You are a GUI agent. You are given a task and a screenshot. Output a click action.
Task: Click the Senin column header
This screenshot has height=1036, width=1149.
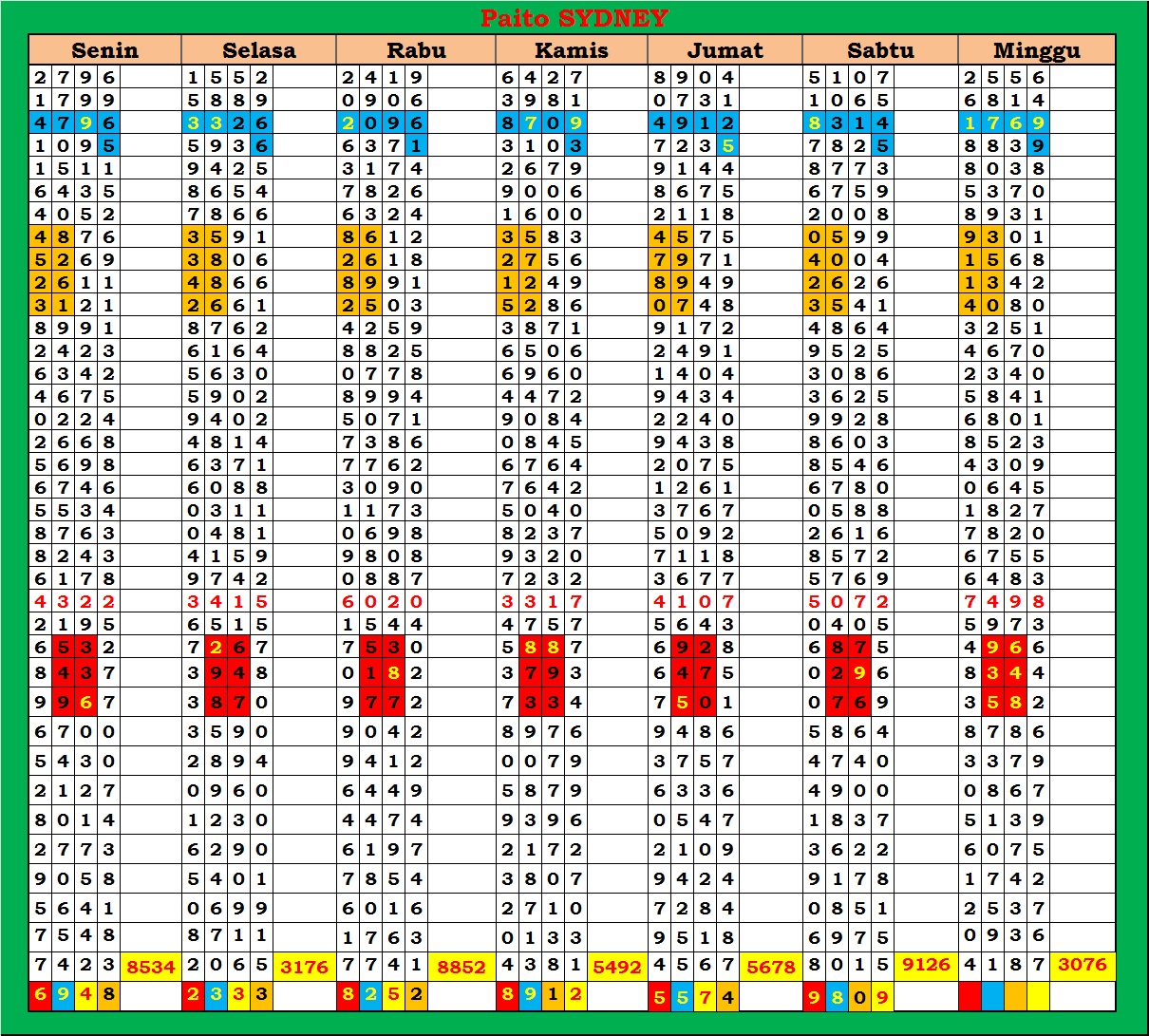coord(104,50)
